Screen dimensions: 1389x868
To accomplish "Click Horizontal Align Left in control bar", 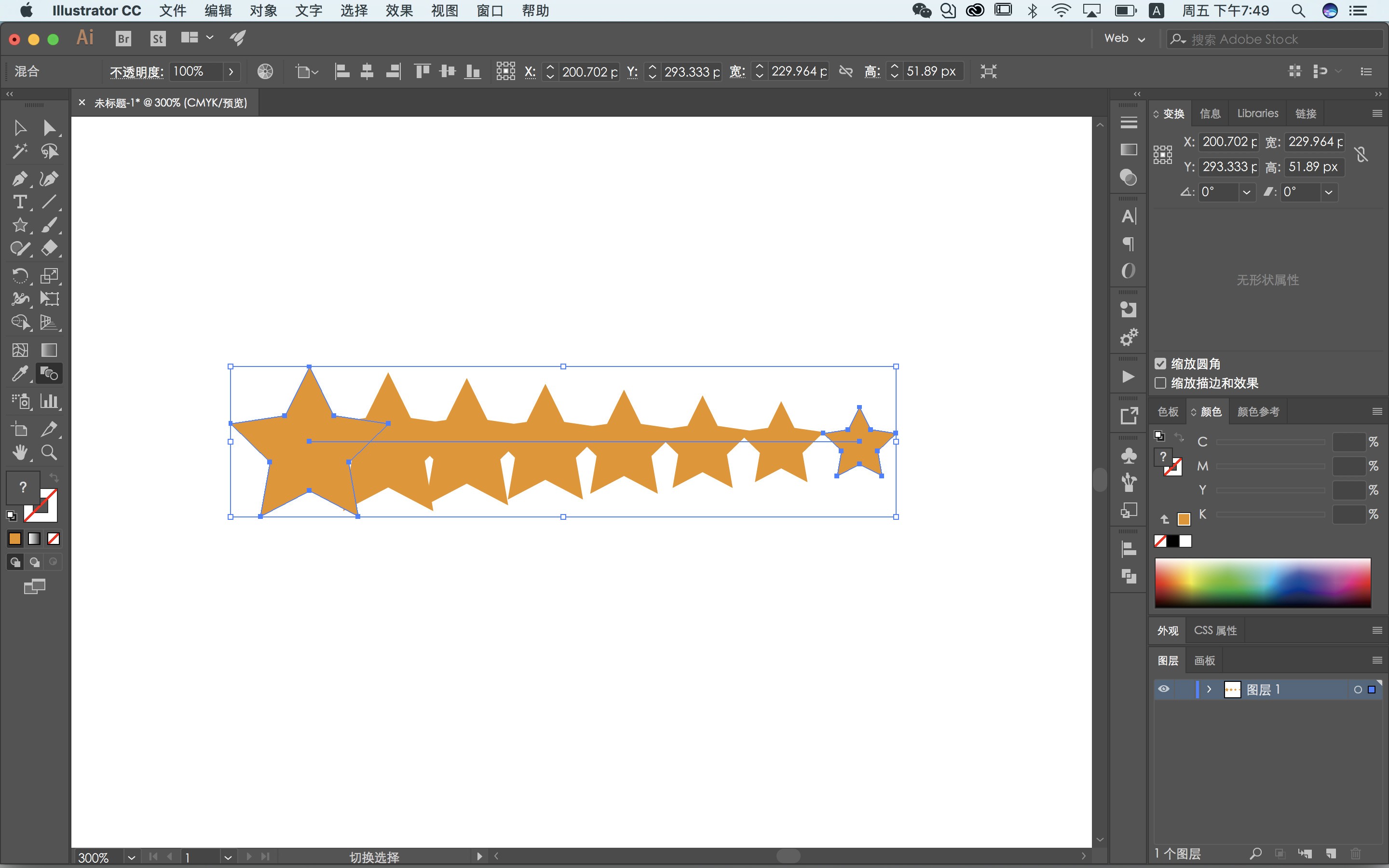I will 342,72.
